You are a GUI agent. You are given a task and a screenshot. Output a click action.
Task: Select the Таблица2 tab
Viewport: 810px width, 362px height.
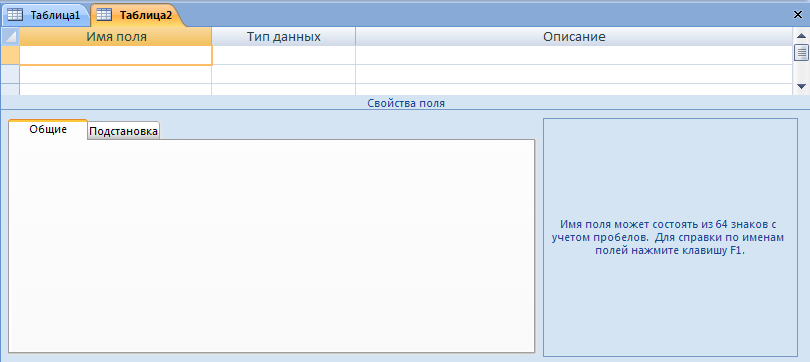tap(137, 15)
